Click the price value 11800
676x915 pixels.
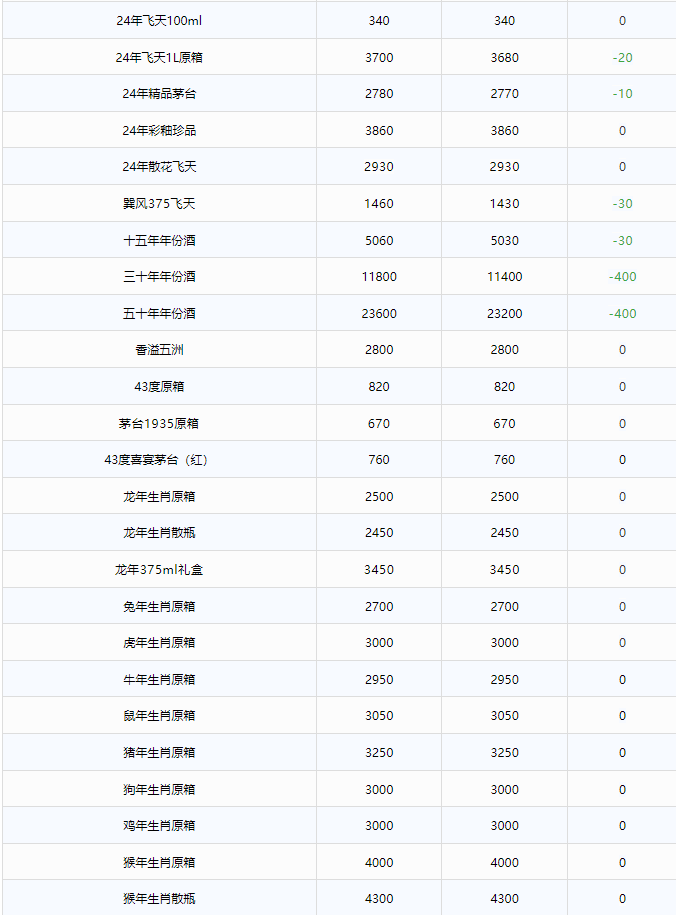[379, 277]
